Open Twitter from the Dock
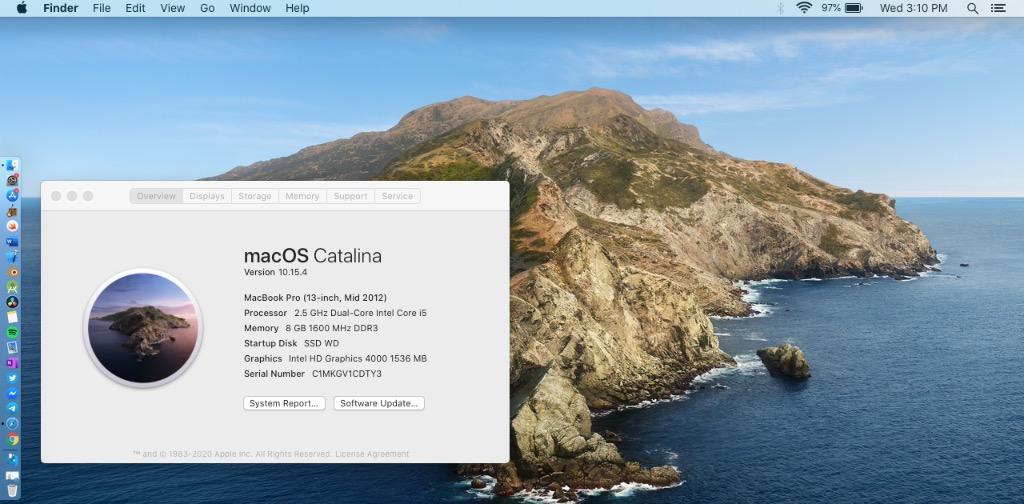The width and height of the screenshot is (1024, 504). [12, 378]
